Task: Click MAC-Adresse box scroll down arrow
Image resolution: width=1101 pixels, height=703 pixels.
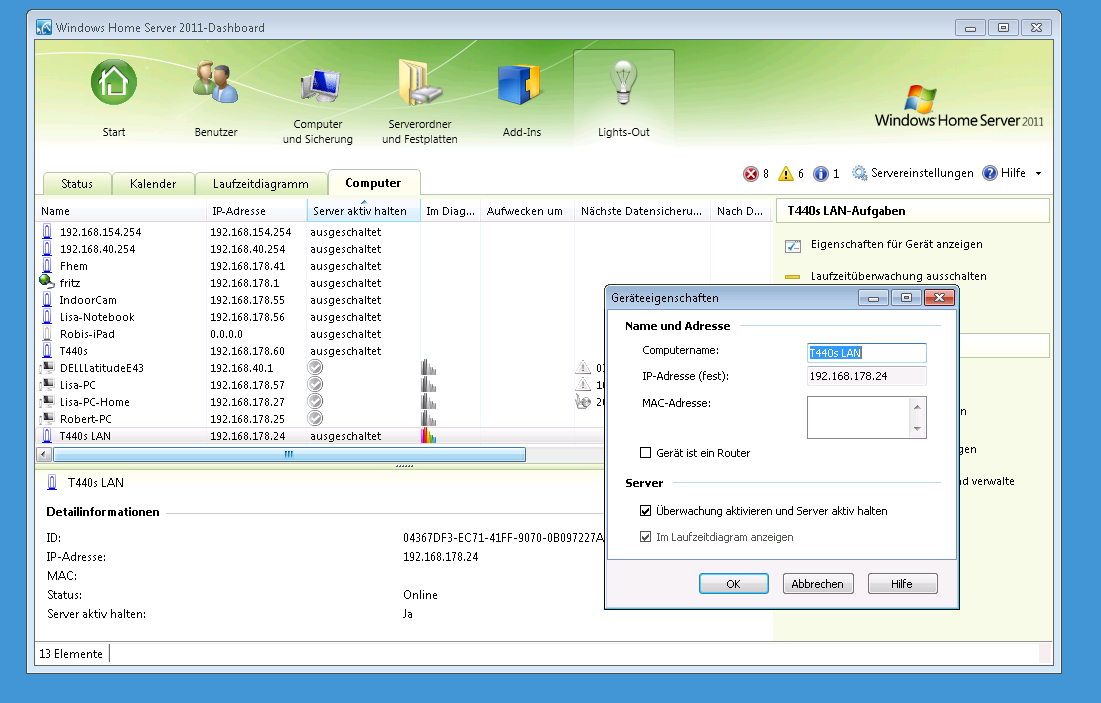Action: (917, 428)
